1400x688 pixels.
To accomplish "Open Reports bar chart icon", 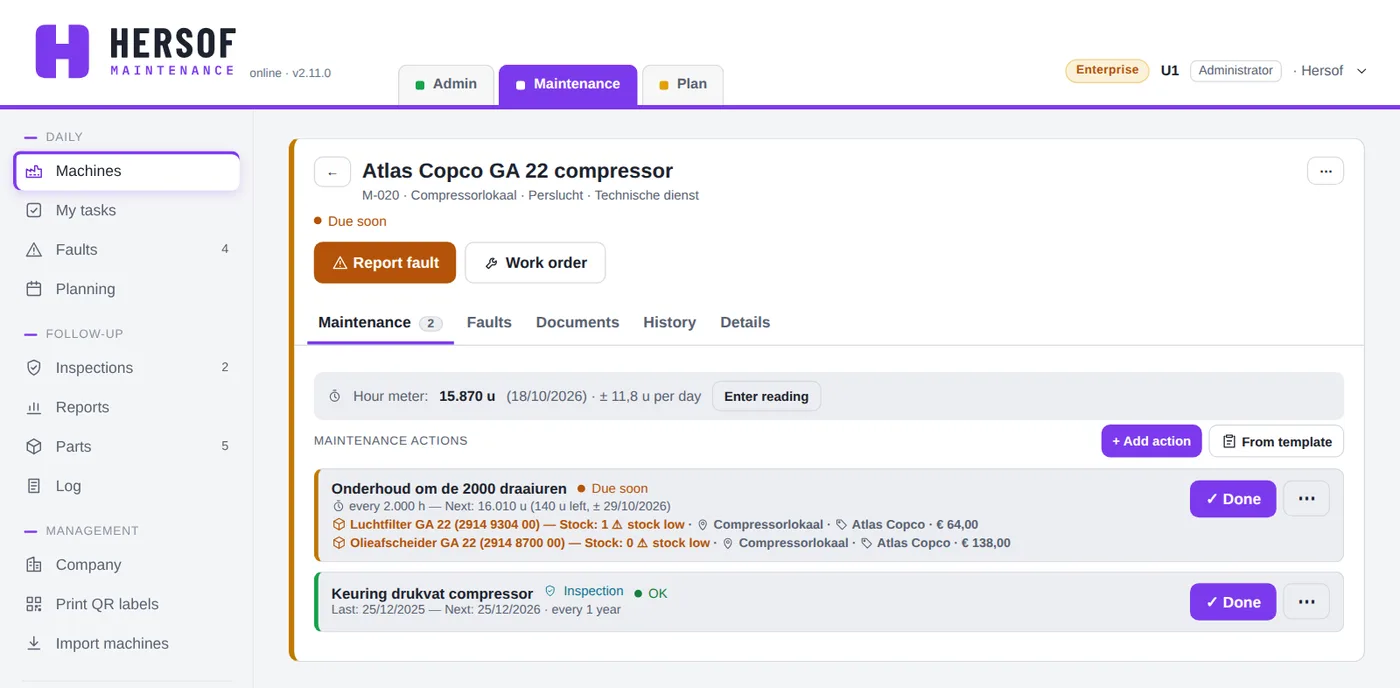I will [x=34, y=407].
